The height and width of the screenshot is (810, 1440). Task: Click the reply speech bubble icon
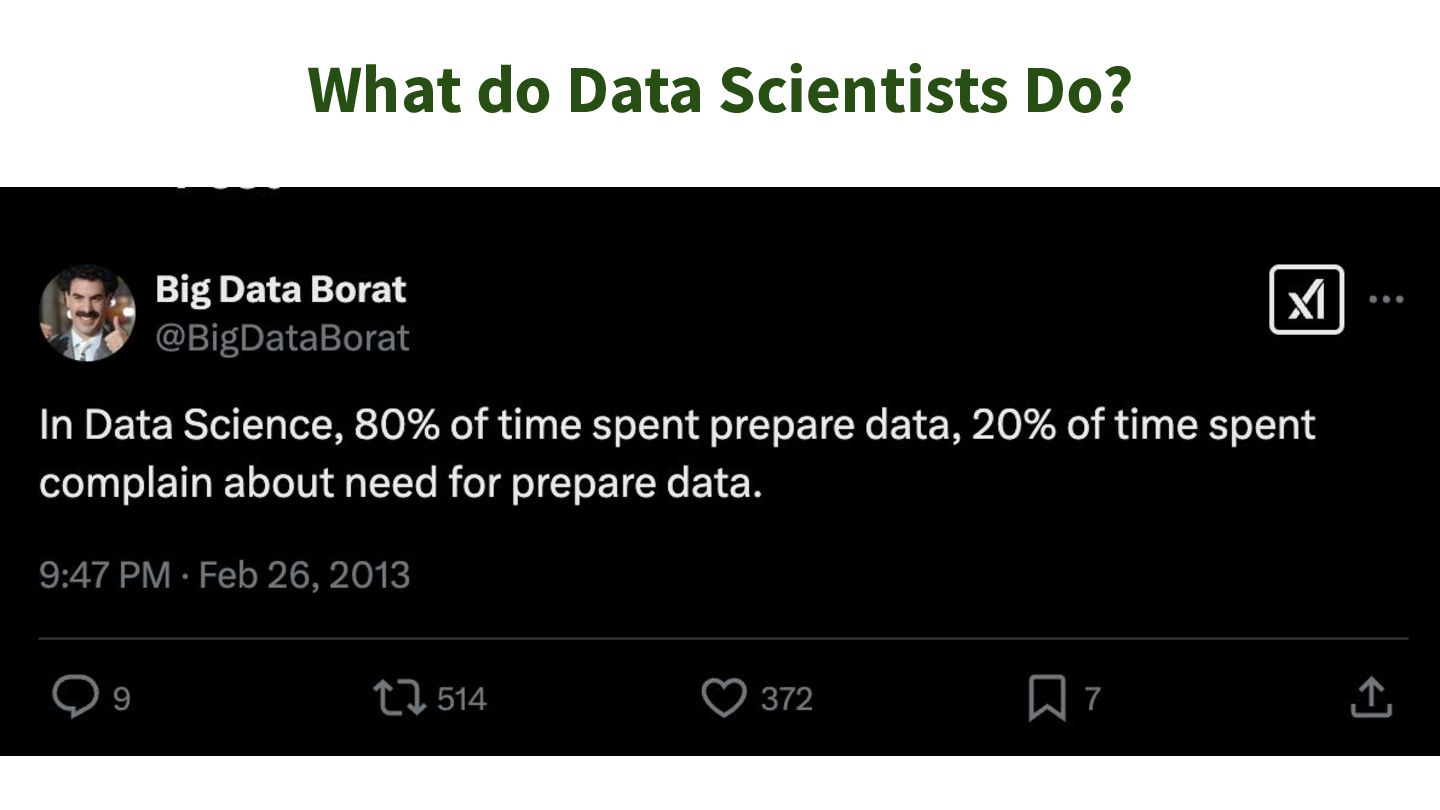click(74, 697)
